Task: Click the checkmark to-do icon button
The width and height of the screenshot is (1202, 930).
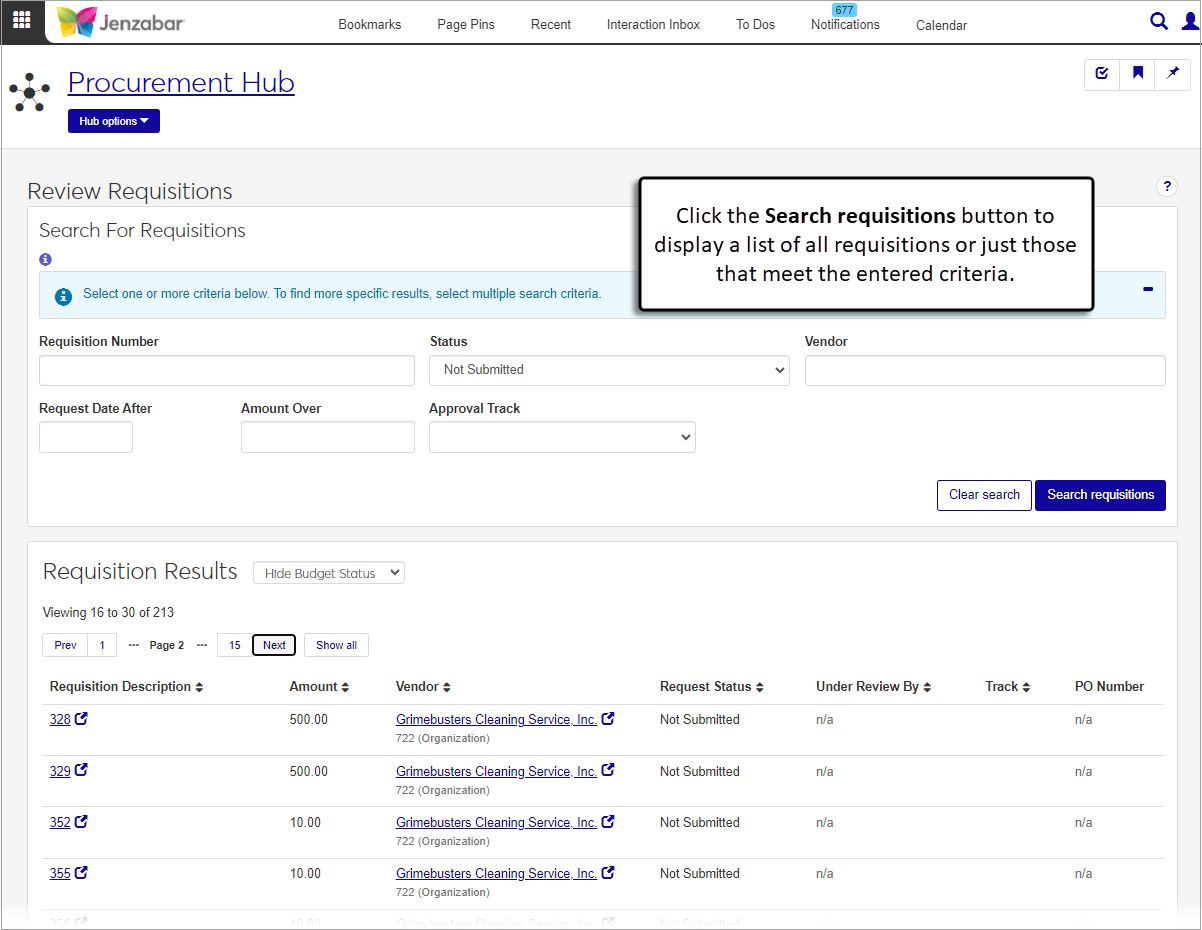Action: (1102, 73)
